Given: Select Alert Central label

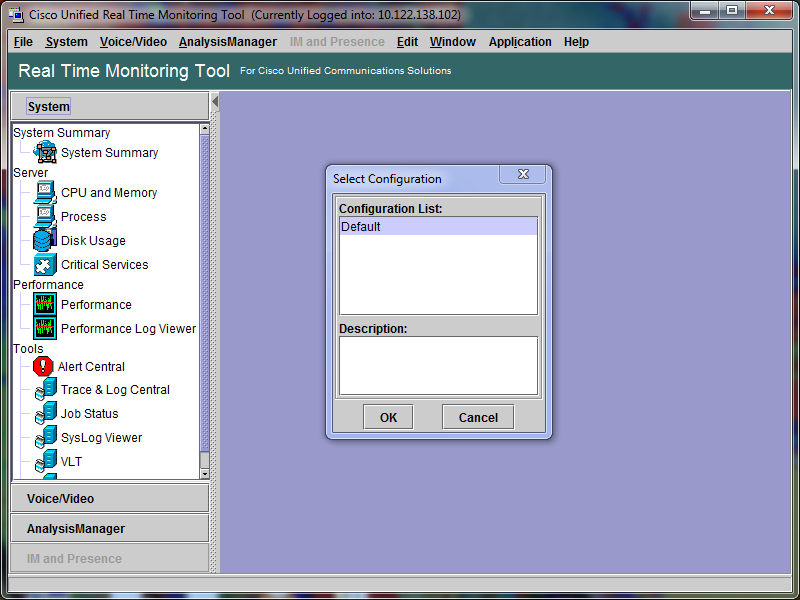Looking at the screenshot, I should click(x=91, y=366).
